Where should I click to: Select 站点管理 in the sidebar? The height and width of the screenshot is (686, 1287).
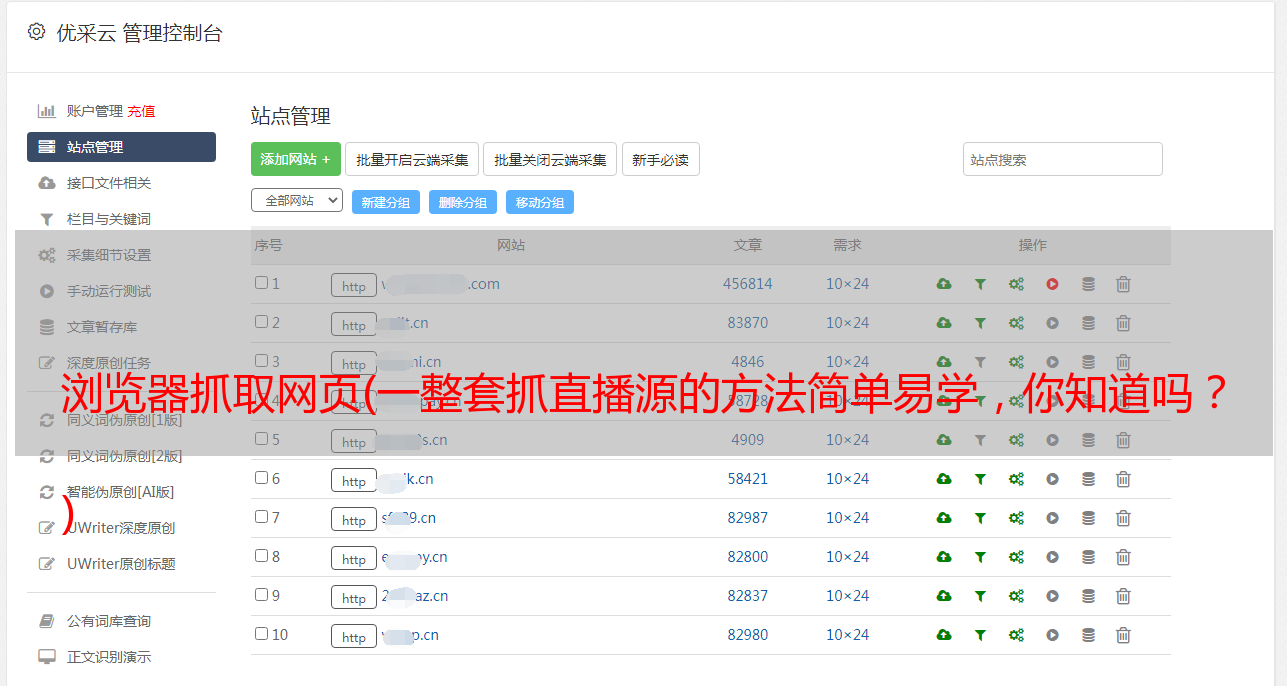tap(121, 147)
